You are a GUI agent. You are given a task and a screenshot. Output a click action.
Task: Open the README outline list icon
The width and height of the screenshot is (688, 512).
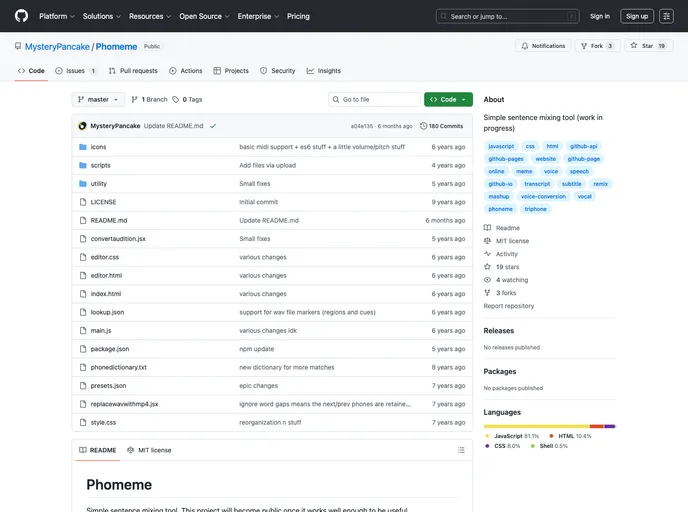(x=459, y=450)
